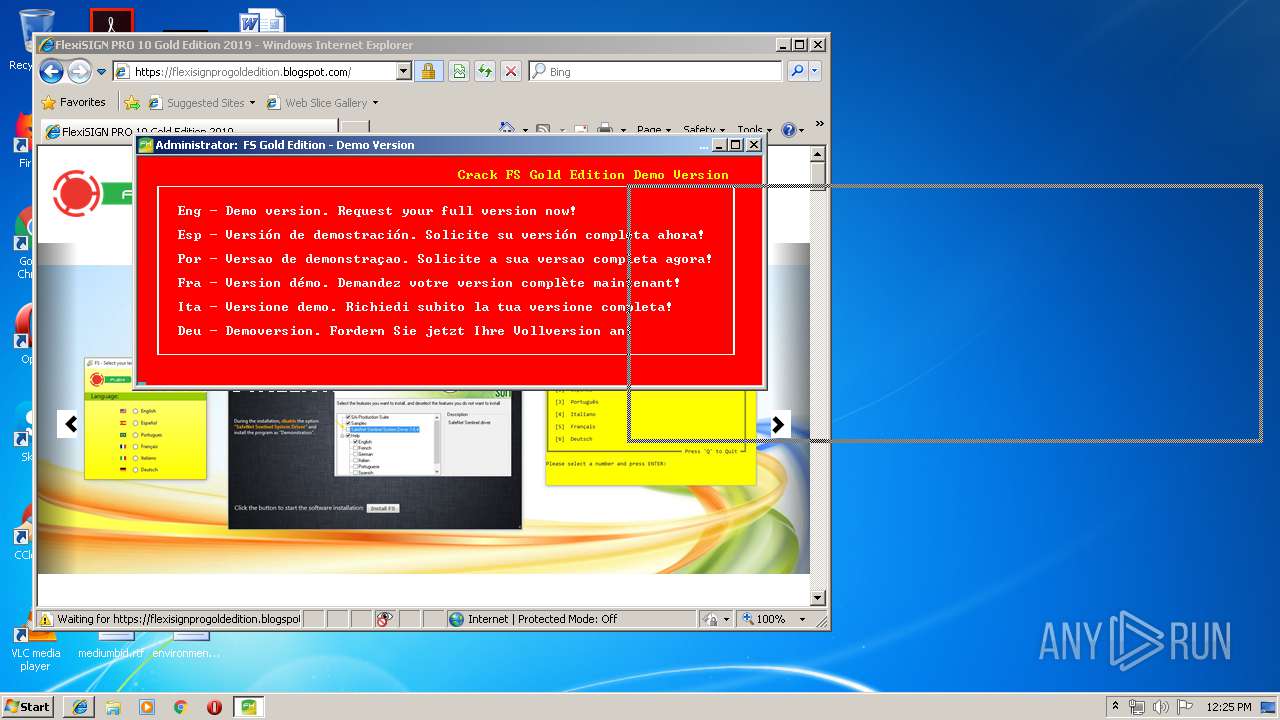Open dark installer screenshot thumbnail
The width and height of the screenshot is (1280, 720).
tap(375, 458)
